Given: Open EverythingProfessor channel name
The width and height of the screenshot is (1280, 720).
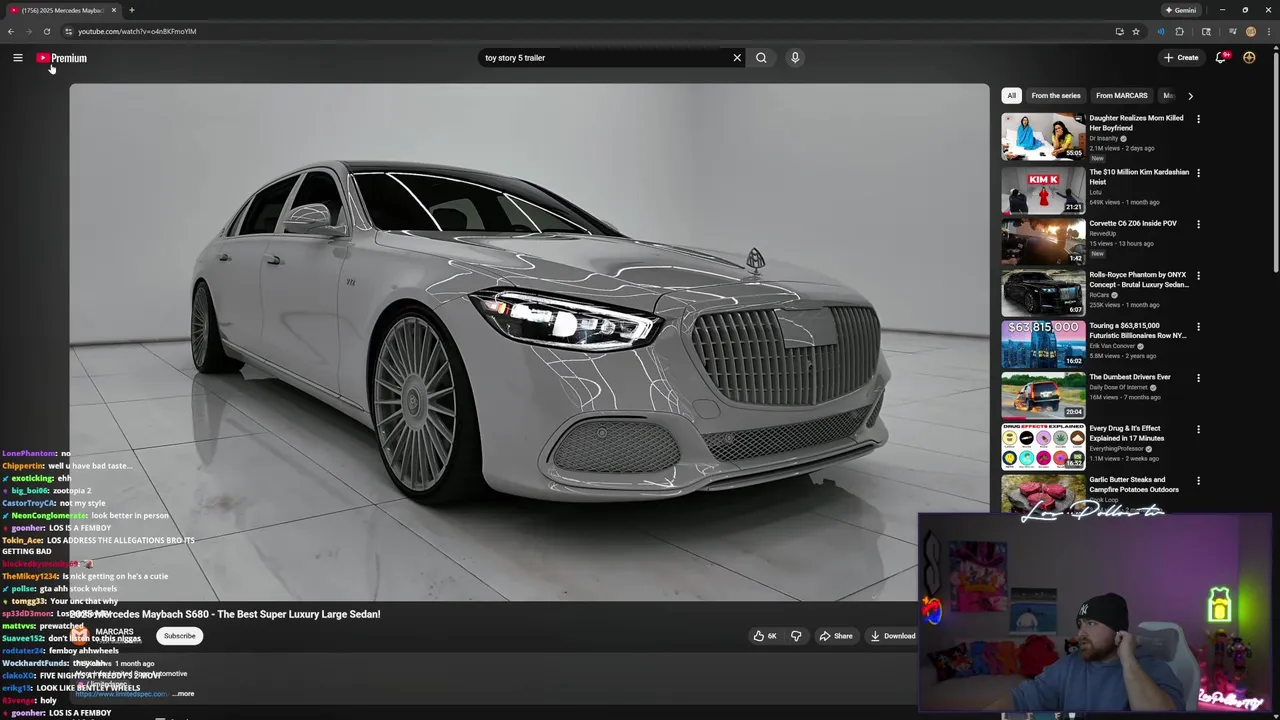Looking at the screenshot, I should pyautogui.click(x=1117, y=449).
